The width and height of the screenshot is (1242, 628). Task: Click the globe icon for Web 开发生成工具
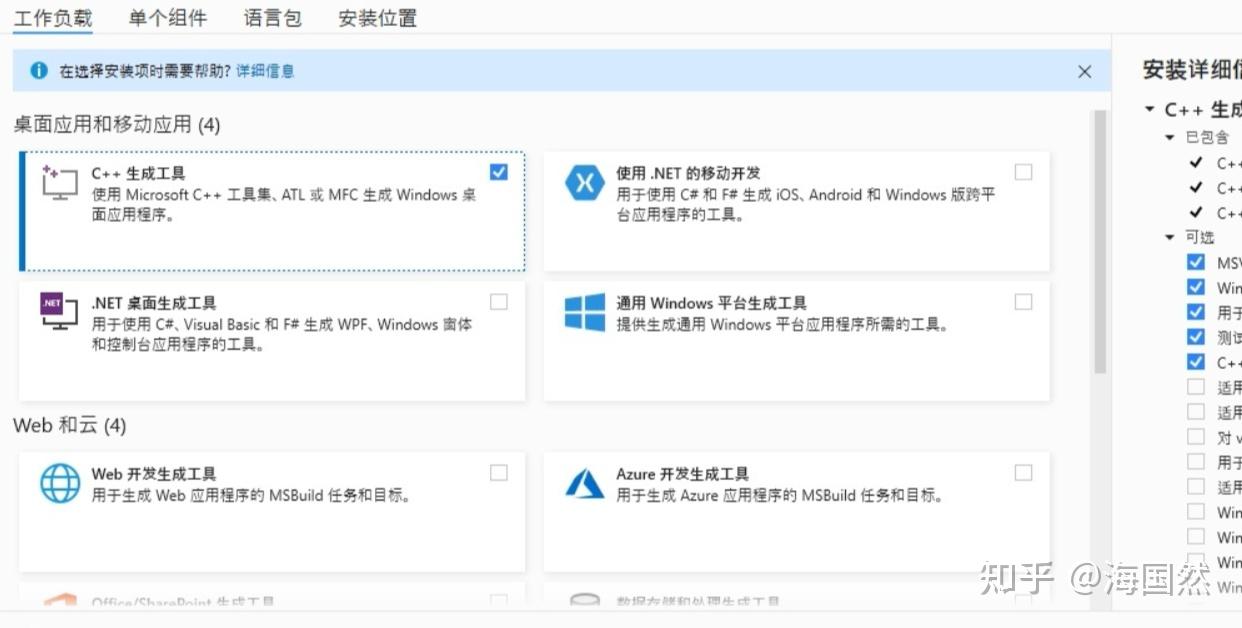(x=60, y=482)
